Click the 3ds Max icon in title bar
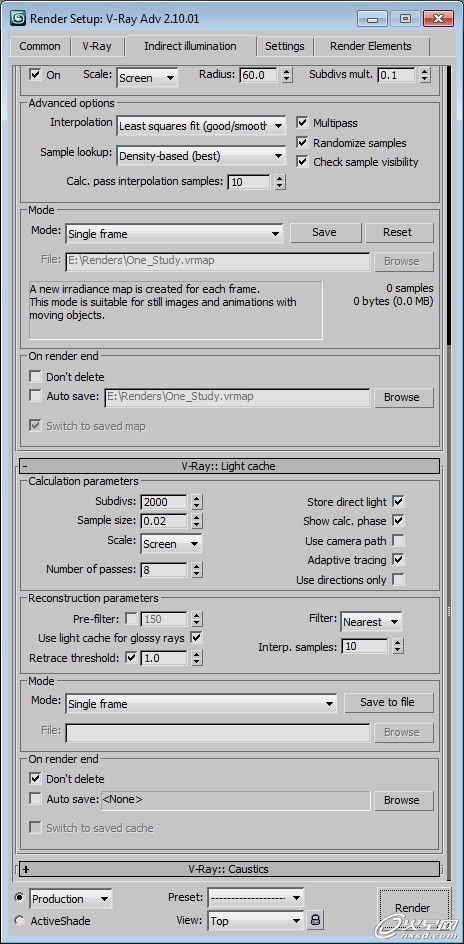 [19, 18]
